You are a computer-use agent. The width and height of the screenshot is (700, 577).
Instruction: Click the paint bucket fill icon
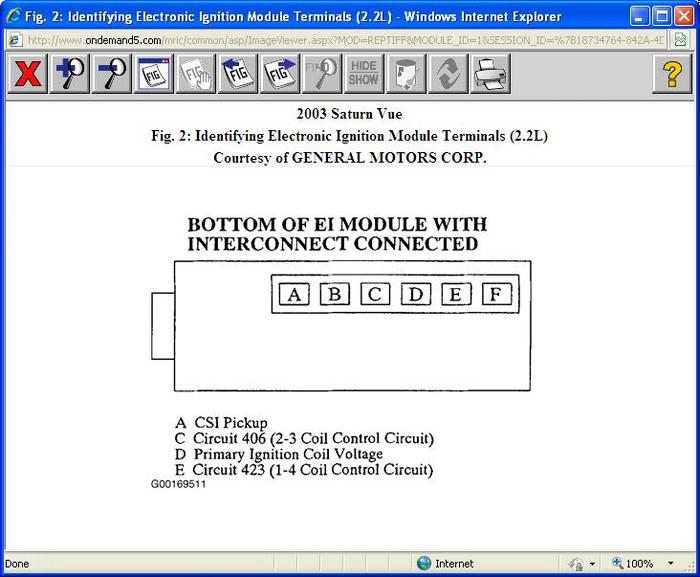405,74
